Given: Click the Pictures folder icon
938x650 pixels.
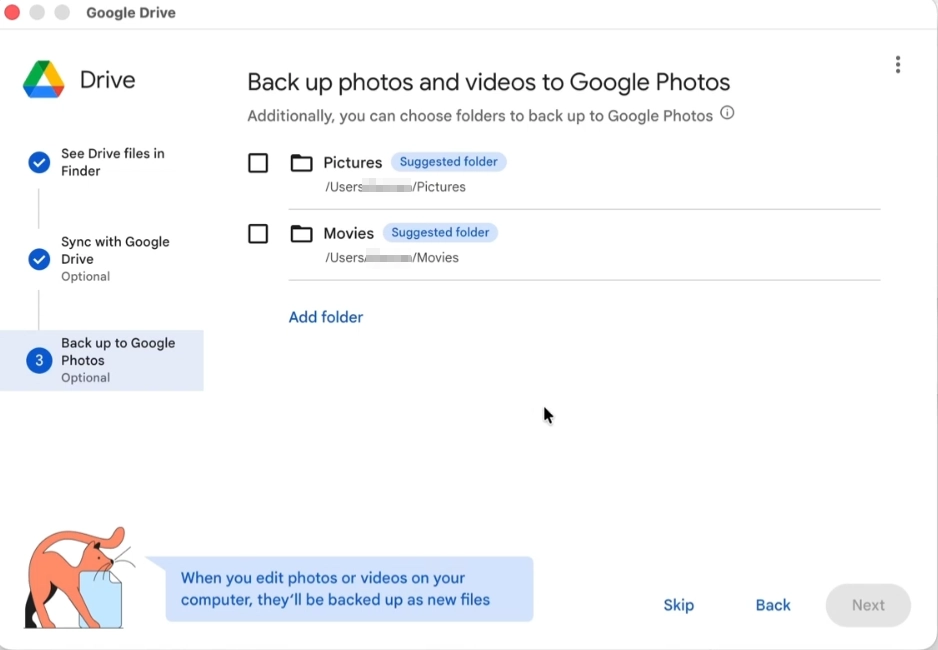Looking at the screenshot, I should [x=302, y=163].
